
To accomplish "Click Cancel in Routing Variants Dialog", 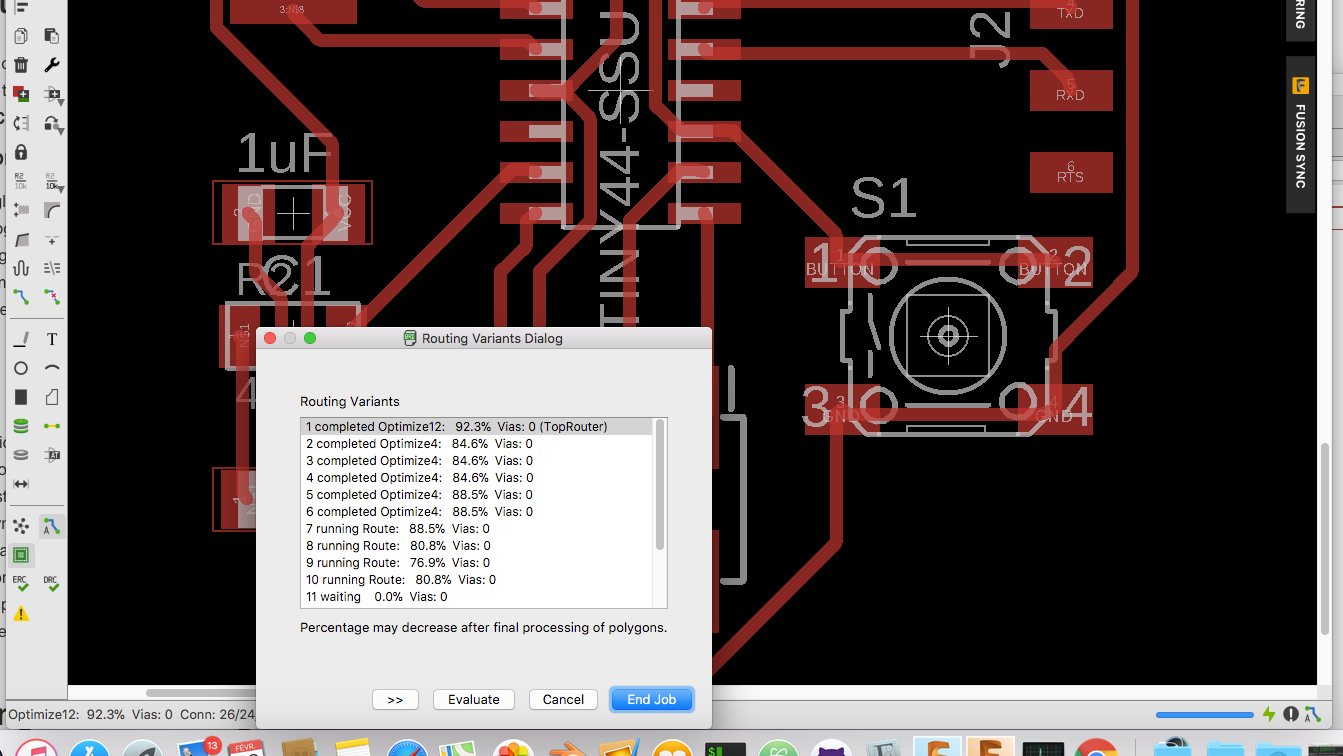I will (563, 699).
